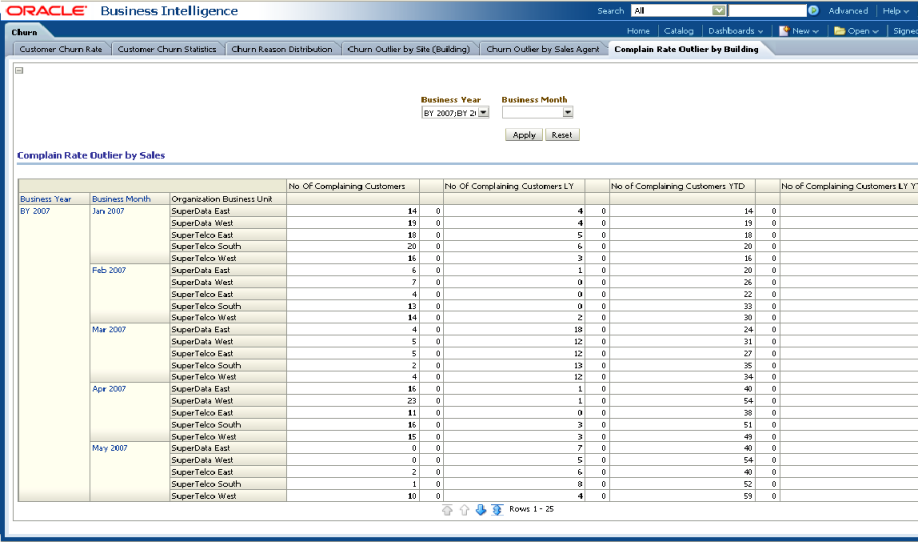
Task: Collapse the prompt section minus icon
Action: click(x=19, y=70)
